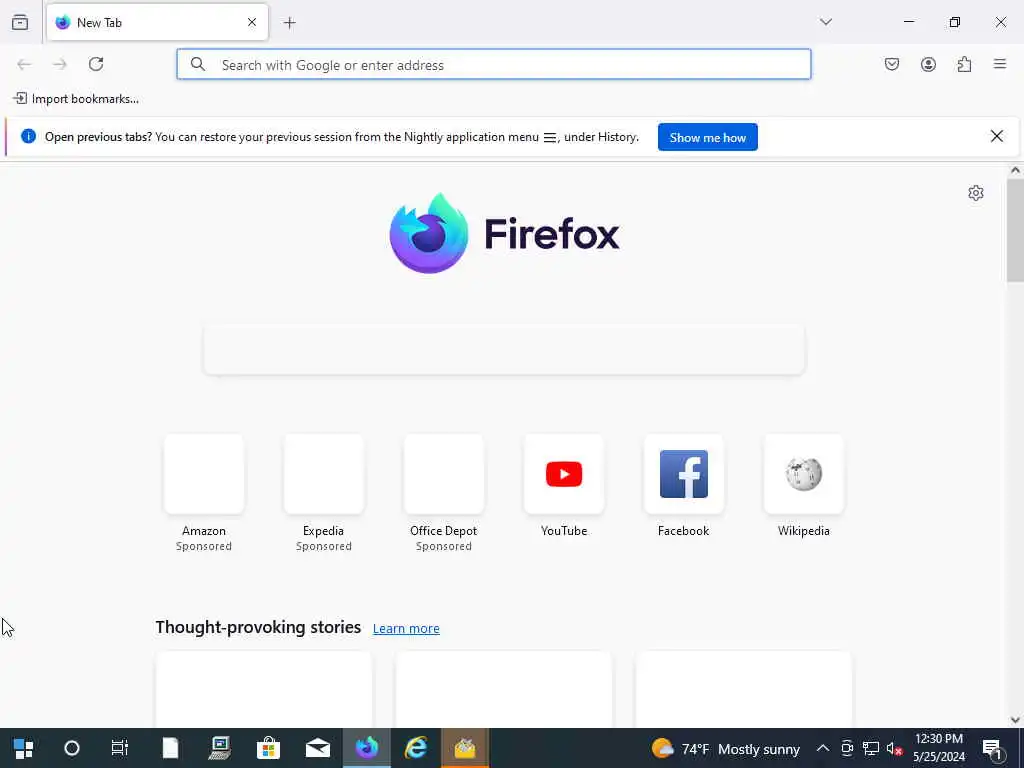The image size is (1024, 768).
Task: Click the page scrollbar thumb
Action: (1015, 230)
